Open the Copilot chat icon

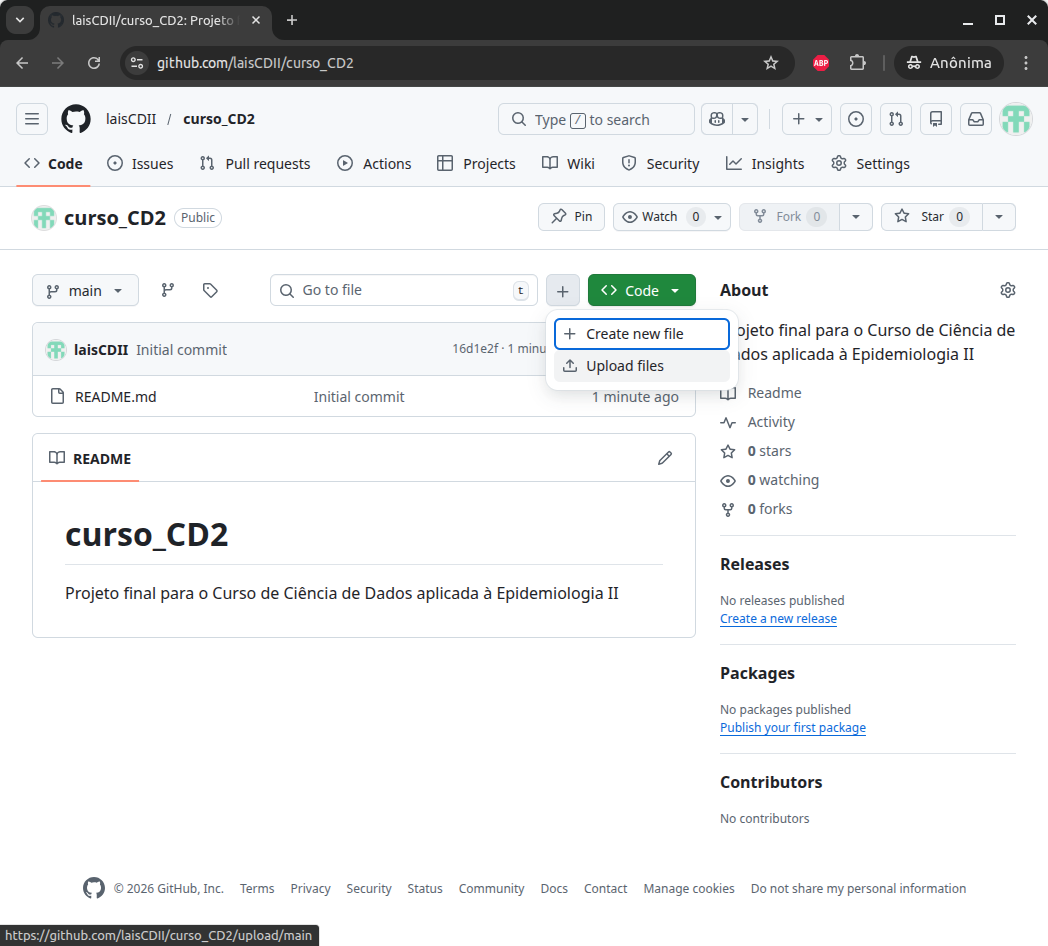tap(716, 119)
